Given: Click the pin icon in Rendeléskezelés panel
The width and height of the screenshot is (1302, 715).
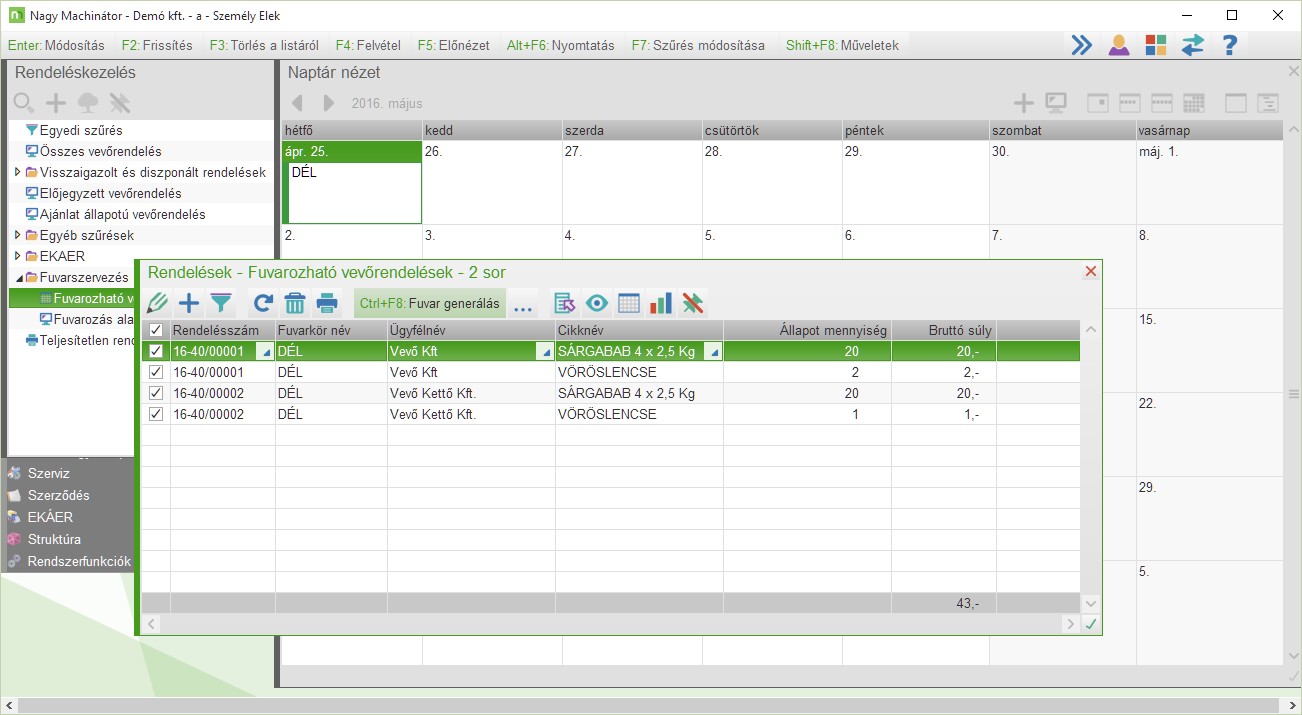Looking at the screenshot, I should (120, 103).
